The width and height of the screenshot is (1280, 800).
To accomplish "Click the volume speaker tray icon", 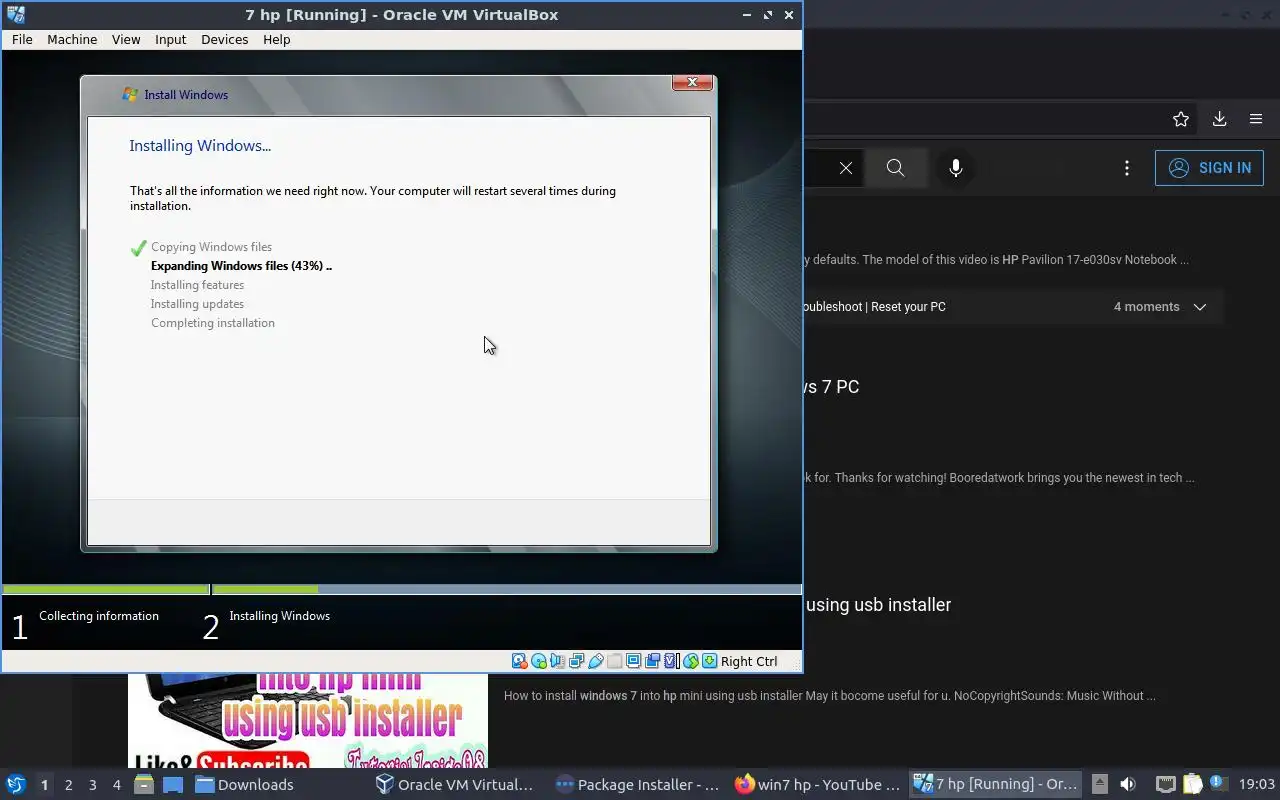I will click(x=1128, y=785).
